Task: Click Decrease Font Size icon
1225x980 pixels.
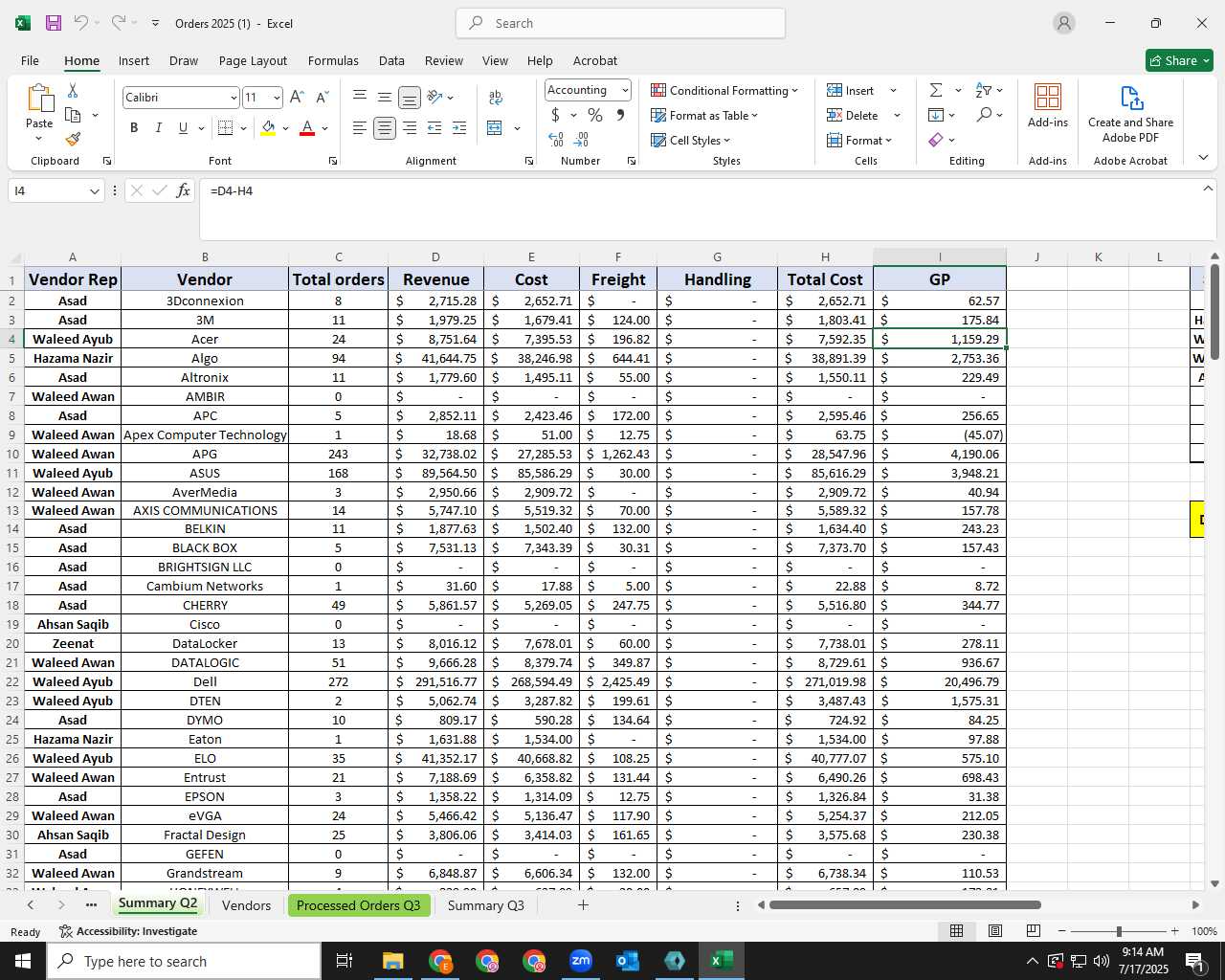Action: point(322,98)
